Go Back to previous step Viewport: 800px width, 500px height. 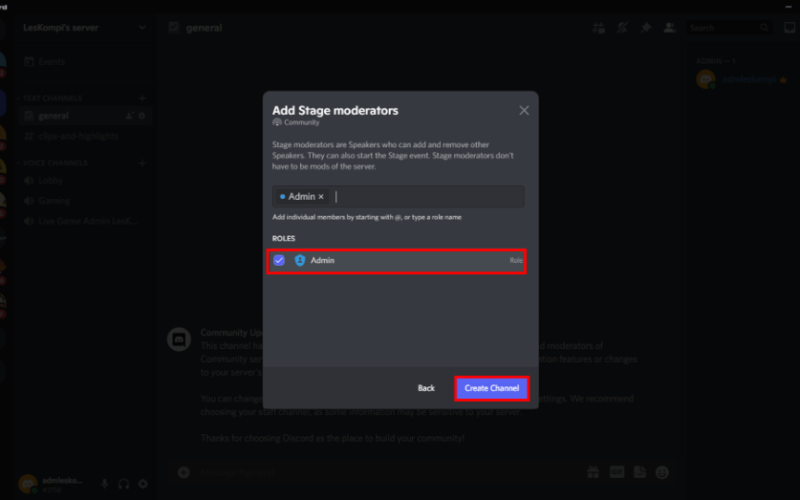pyautogui.click(x=426, y=388)
